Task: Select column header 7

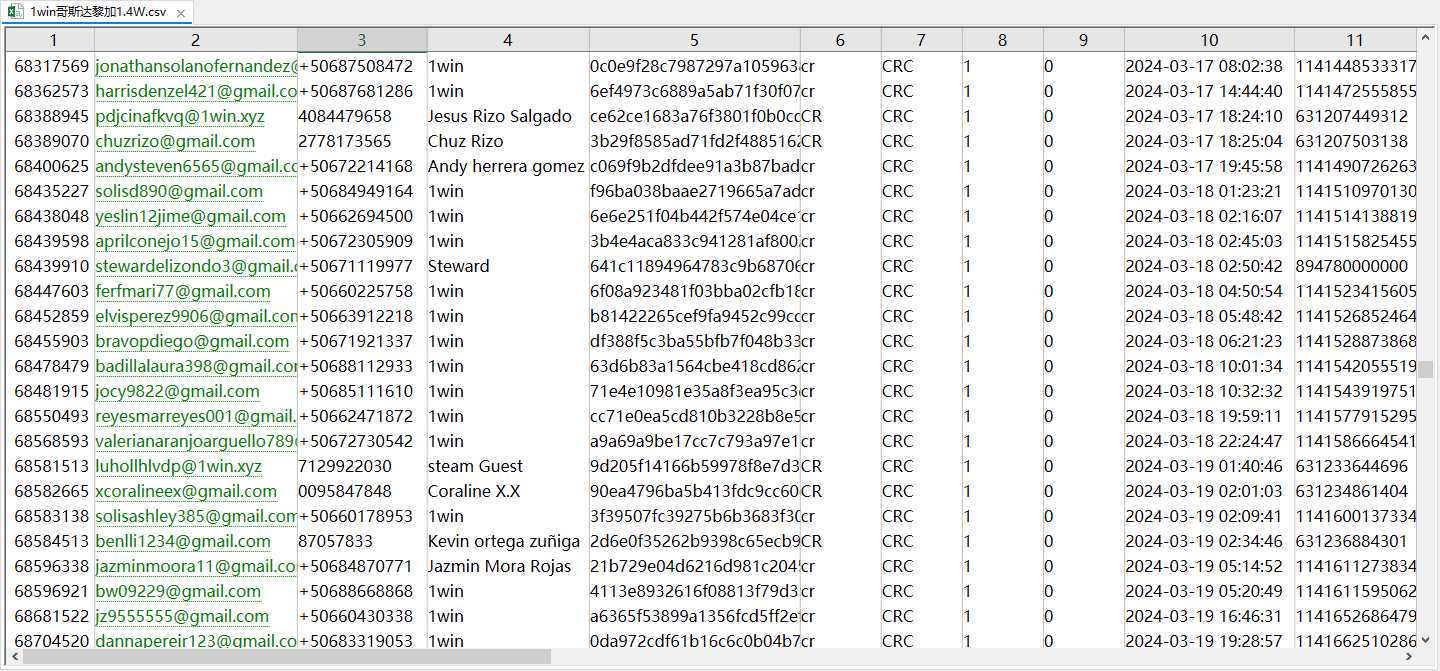Action: (921, 40)
